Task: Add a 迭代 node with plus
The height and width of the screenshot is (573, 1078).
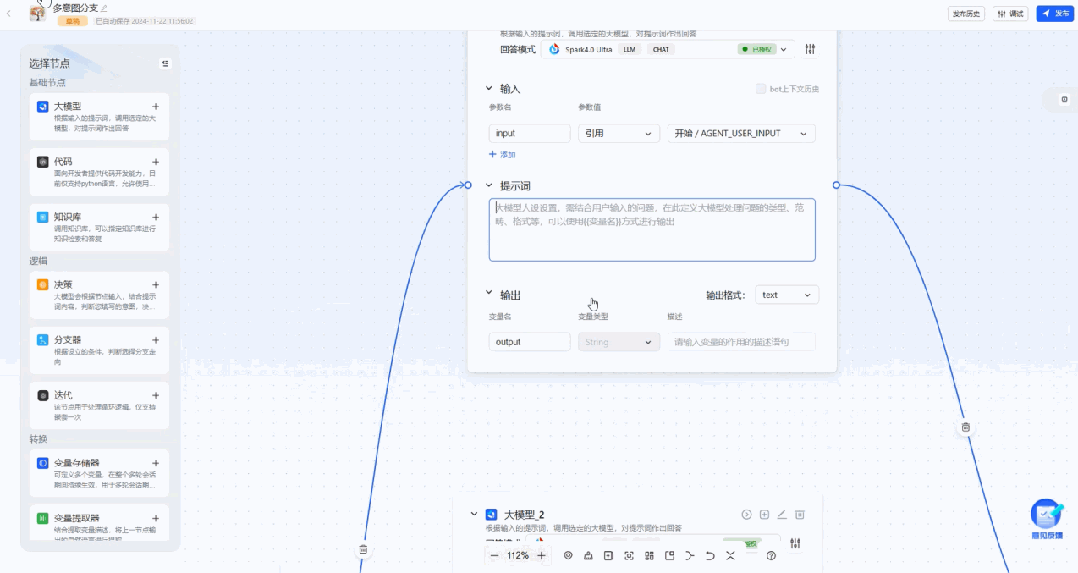Action: tap(155, 395)
